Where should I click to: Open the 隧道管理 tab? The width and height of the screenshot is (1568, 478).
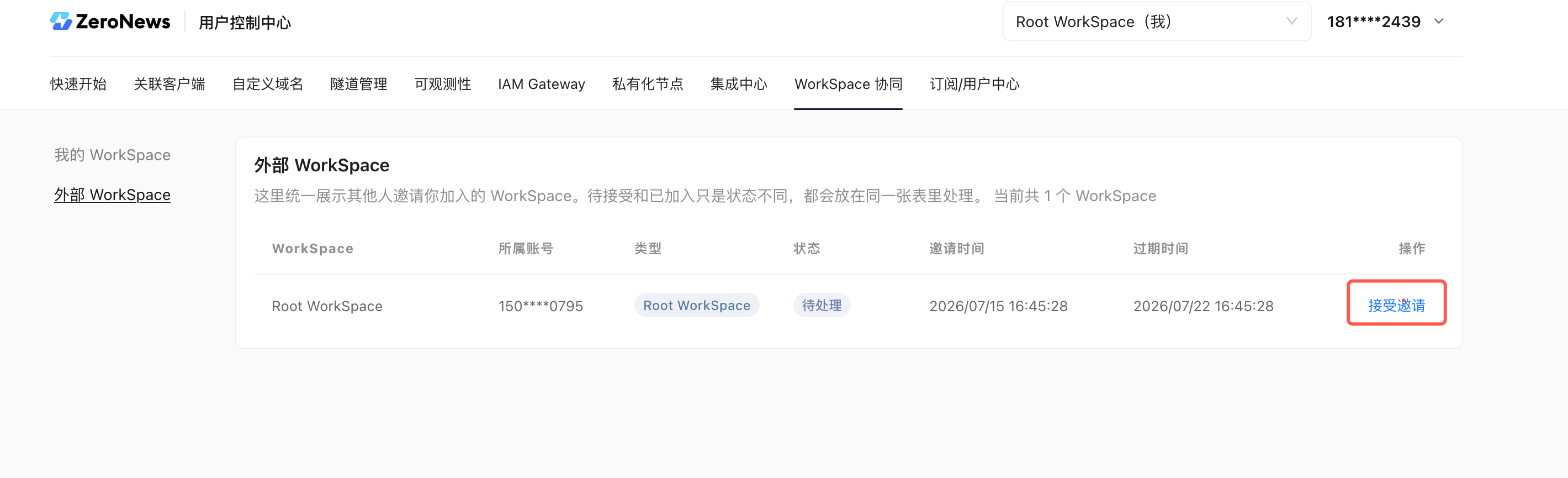pyautogui.click(x=359, y=84)
